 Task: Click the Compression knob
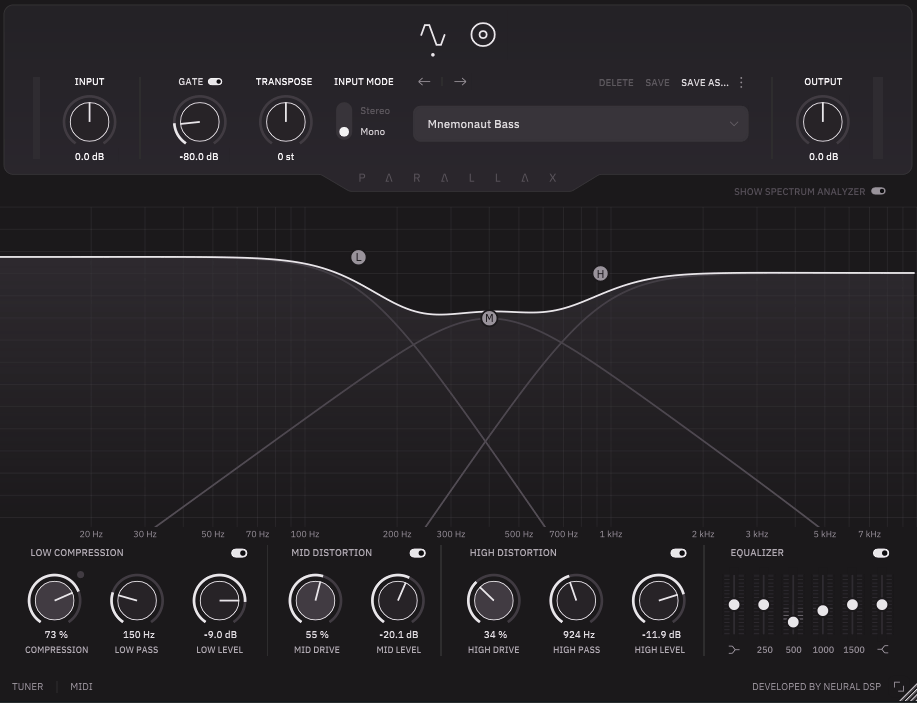(x=54, y=600)
